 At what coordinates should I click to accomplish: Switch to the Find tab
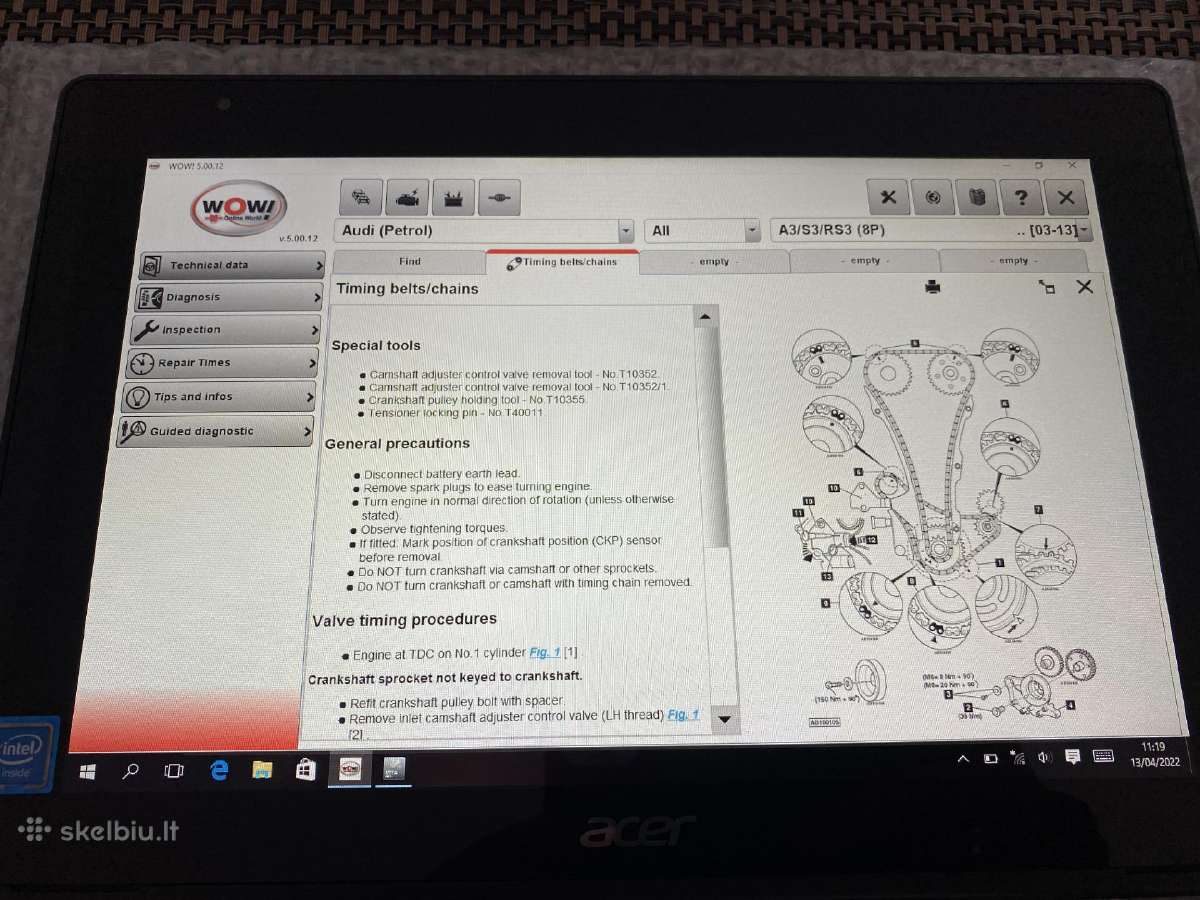click(x=410, y=261)
